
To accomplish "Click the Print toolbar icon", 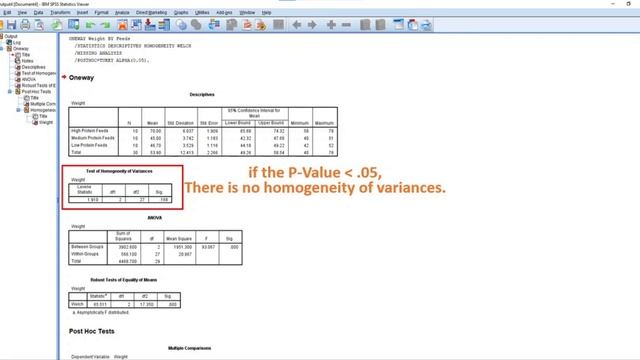I will (x=25, y=25).
